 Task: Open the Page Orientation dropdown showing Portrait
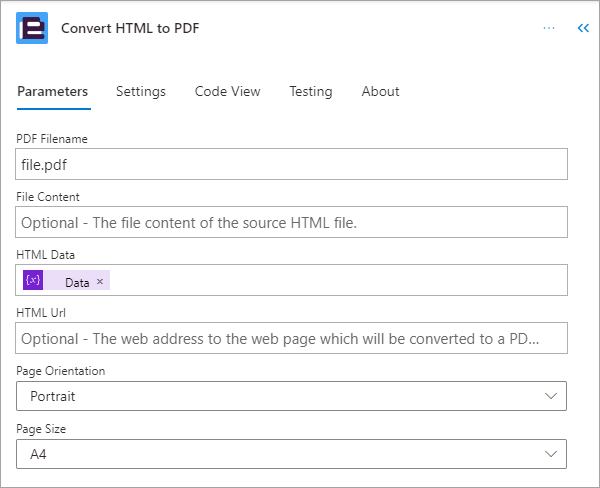pyautogui.click(x=291, y=396)
